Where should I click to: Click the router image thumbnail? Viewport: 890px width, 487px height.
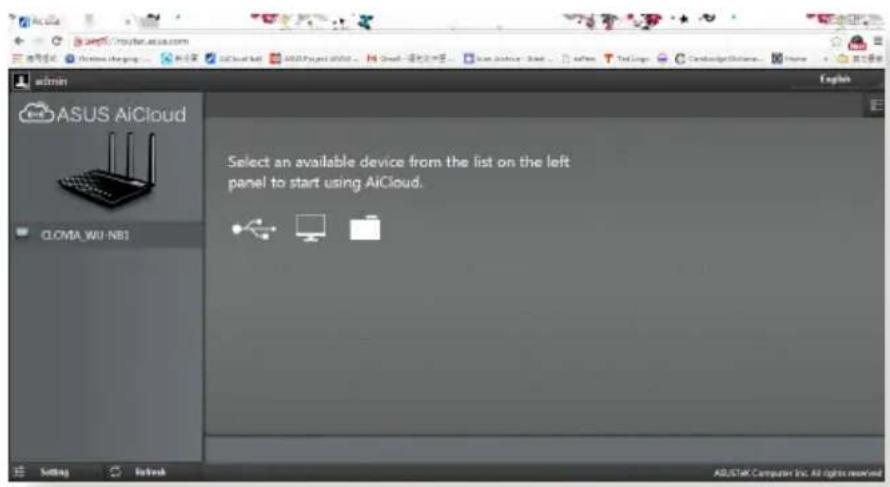(x=108, y=169)
